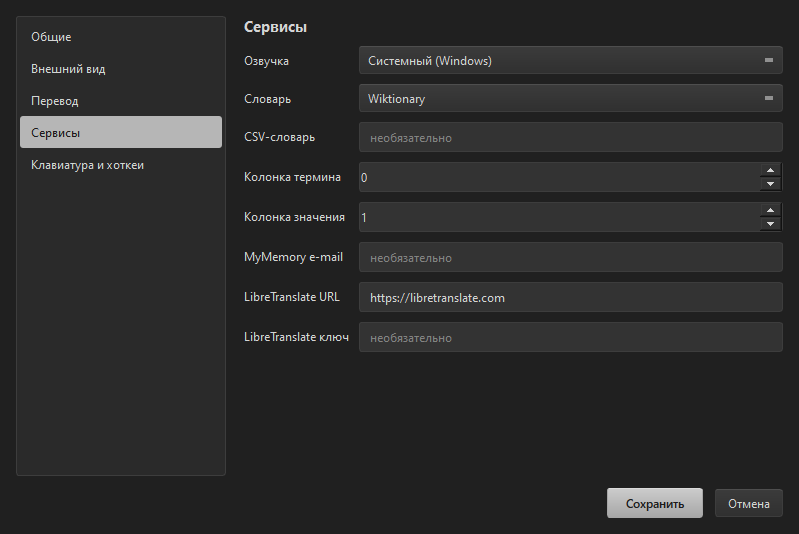The width and height of the screenshot is (799, 534).
Task: Click the Сохранить button
Action: 655,503
